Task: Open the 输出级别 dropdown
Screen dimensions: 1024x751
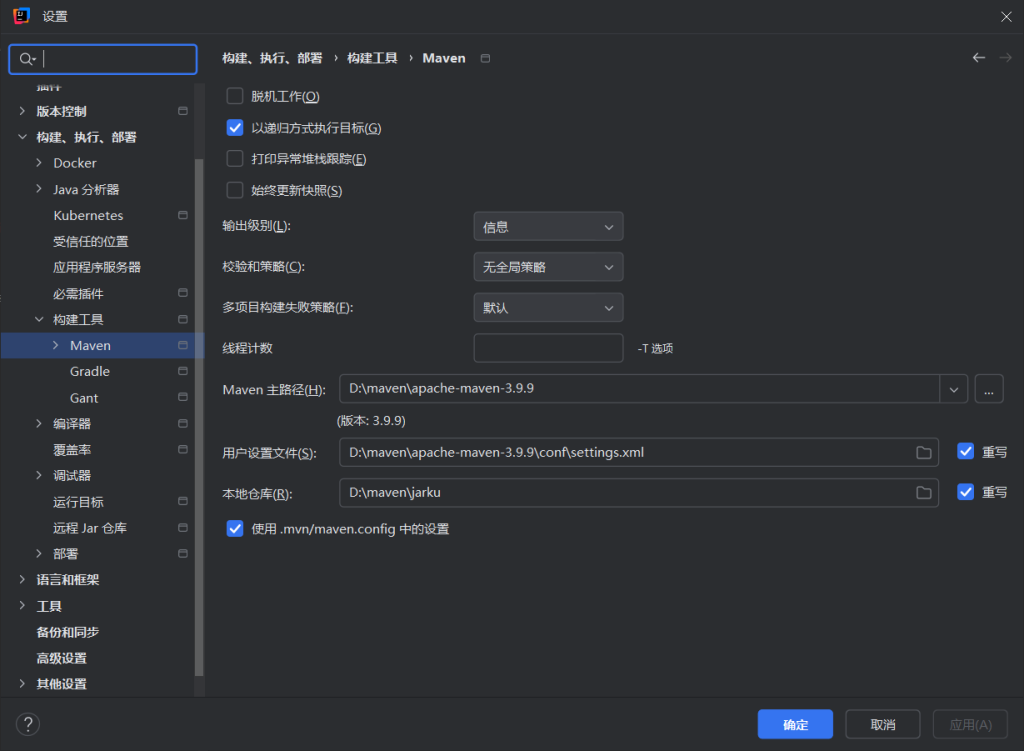Action: click(x=548, y=227)
